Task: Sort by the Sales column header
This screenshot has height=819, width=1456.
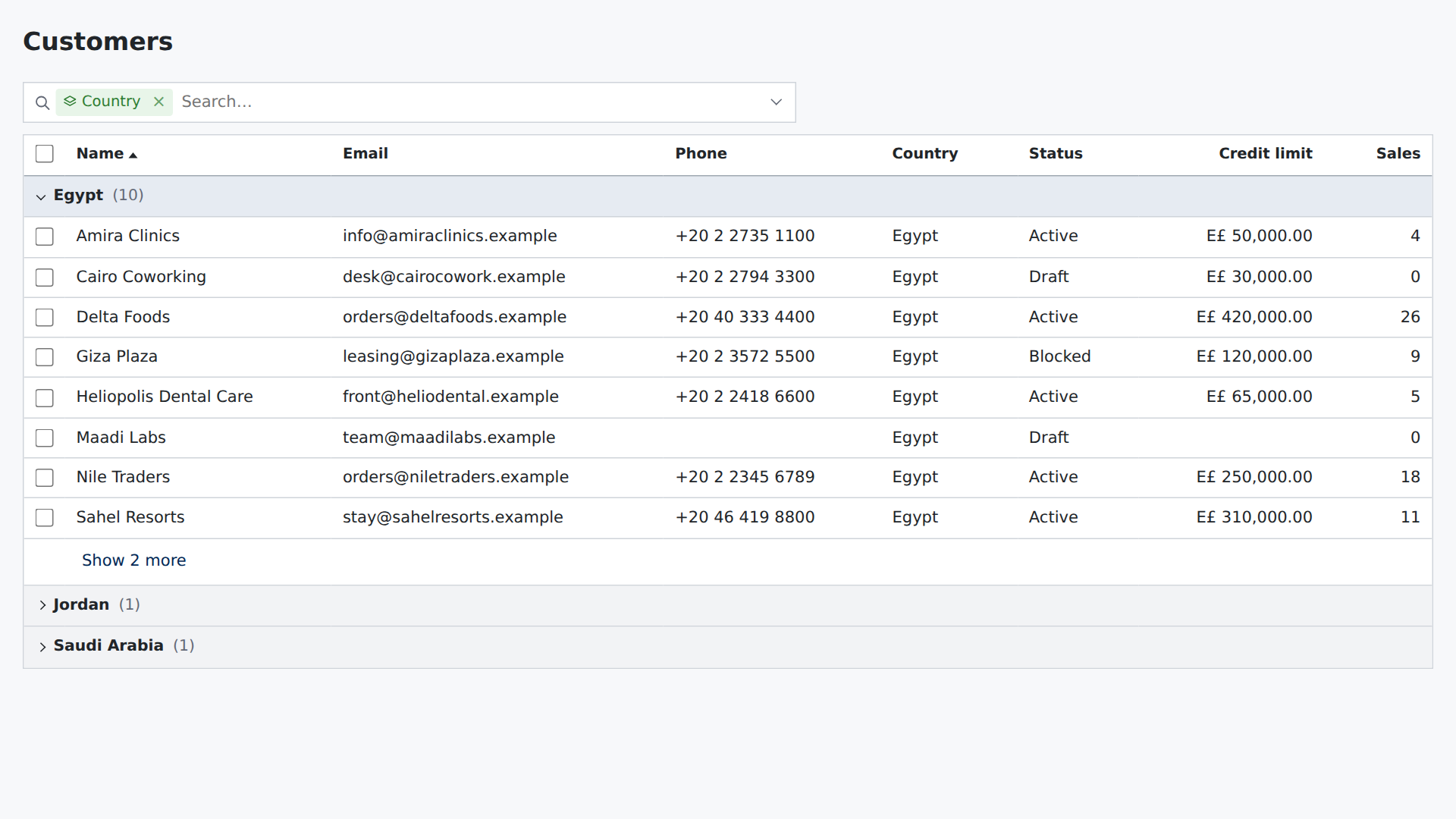Action: click(1398, 153)
